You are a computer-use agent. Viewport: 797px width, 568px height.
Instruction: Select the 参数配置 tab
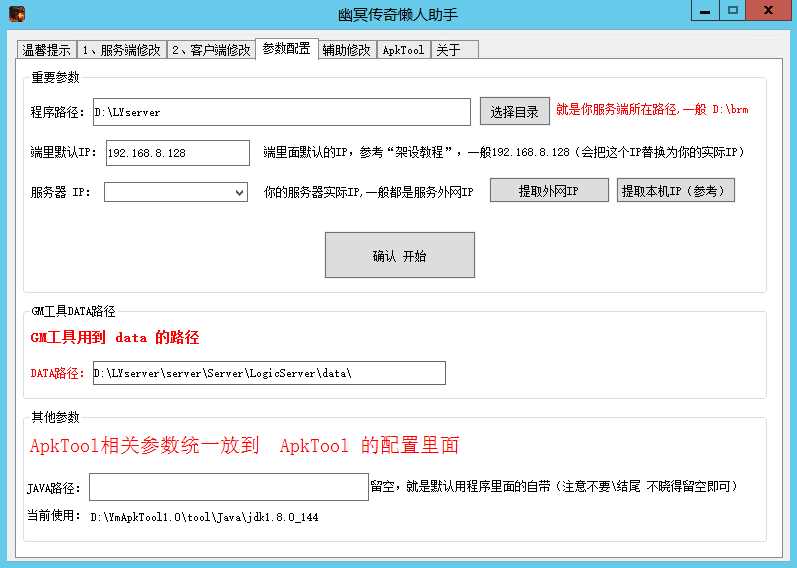(286, 49)
